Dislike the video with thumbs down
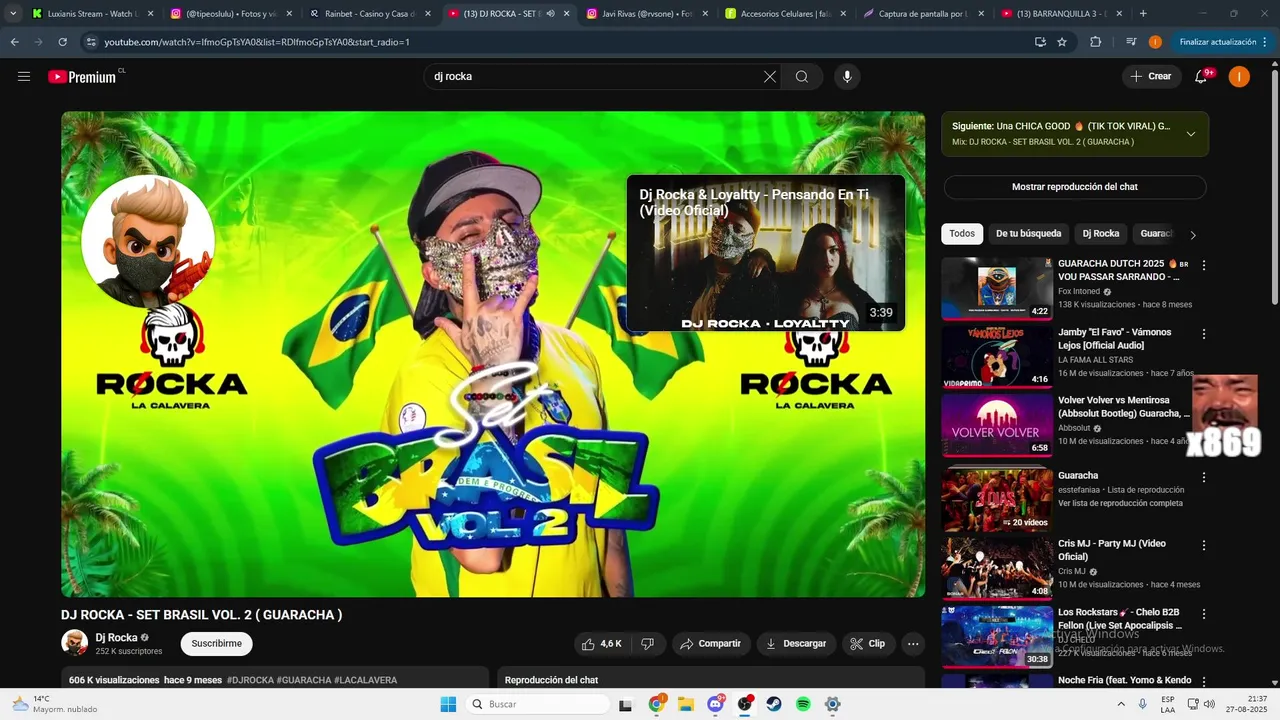Screen dimensions: 1280x720 647,644
